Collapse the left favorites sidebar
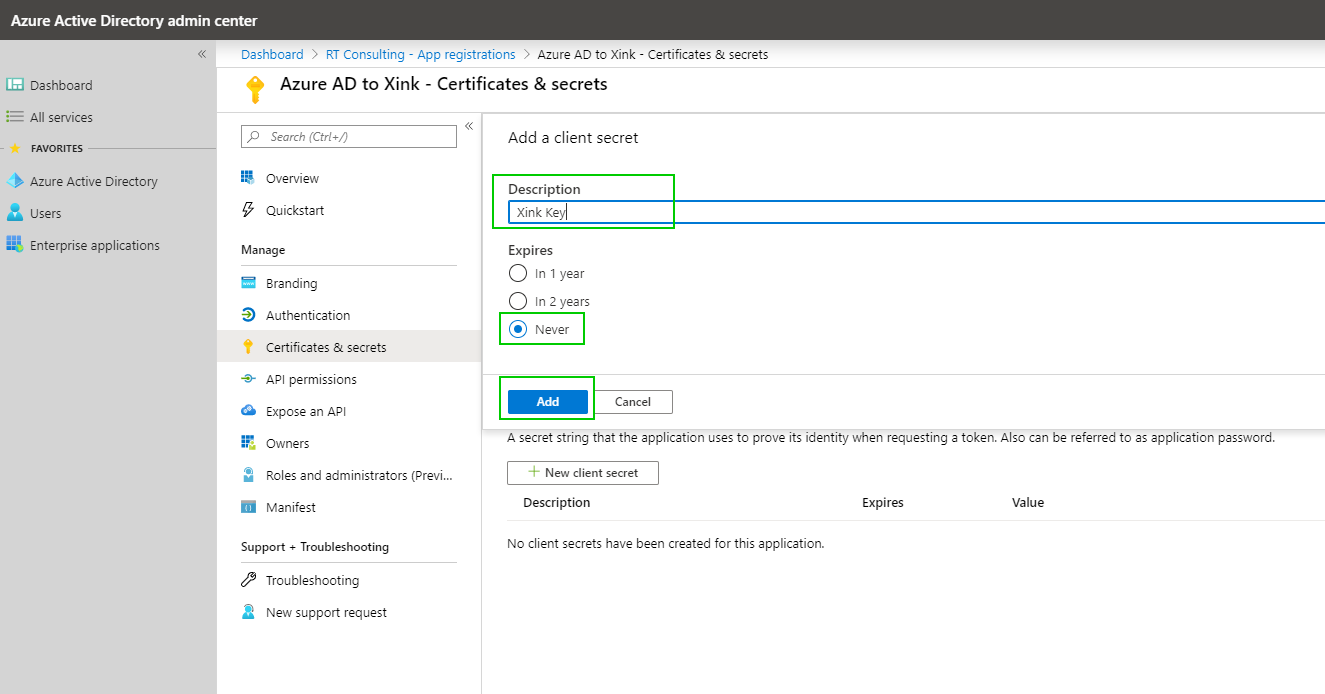This screenshot has width=1325, height=694. [x=201, y=54]
